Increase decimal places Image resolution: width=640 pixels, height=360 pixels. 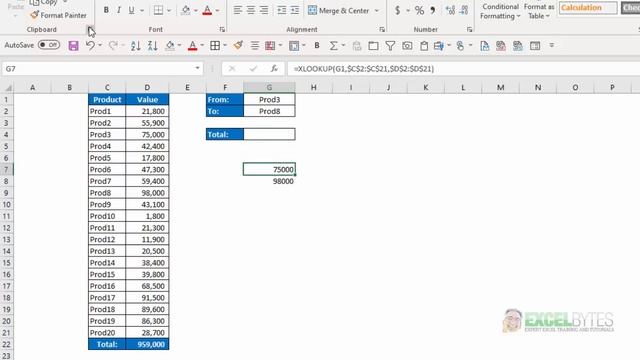coord(450,10)
